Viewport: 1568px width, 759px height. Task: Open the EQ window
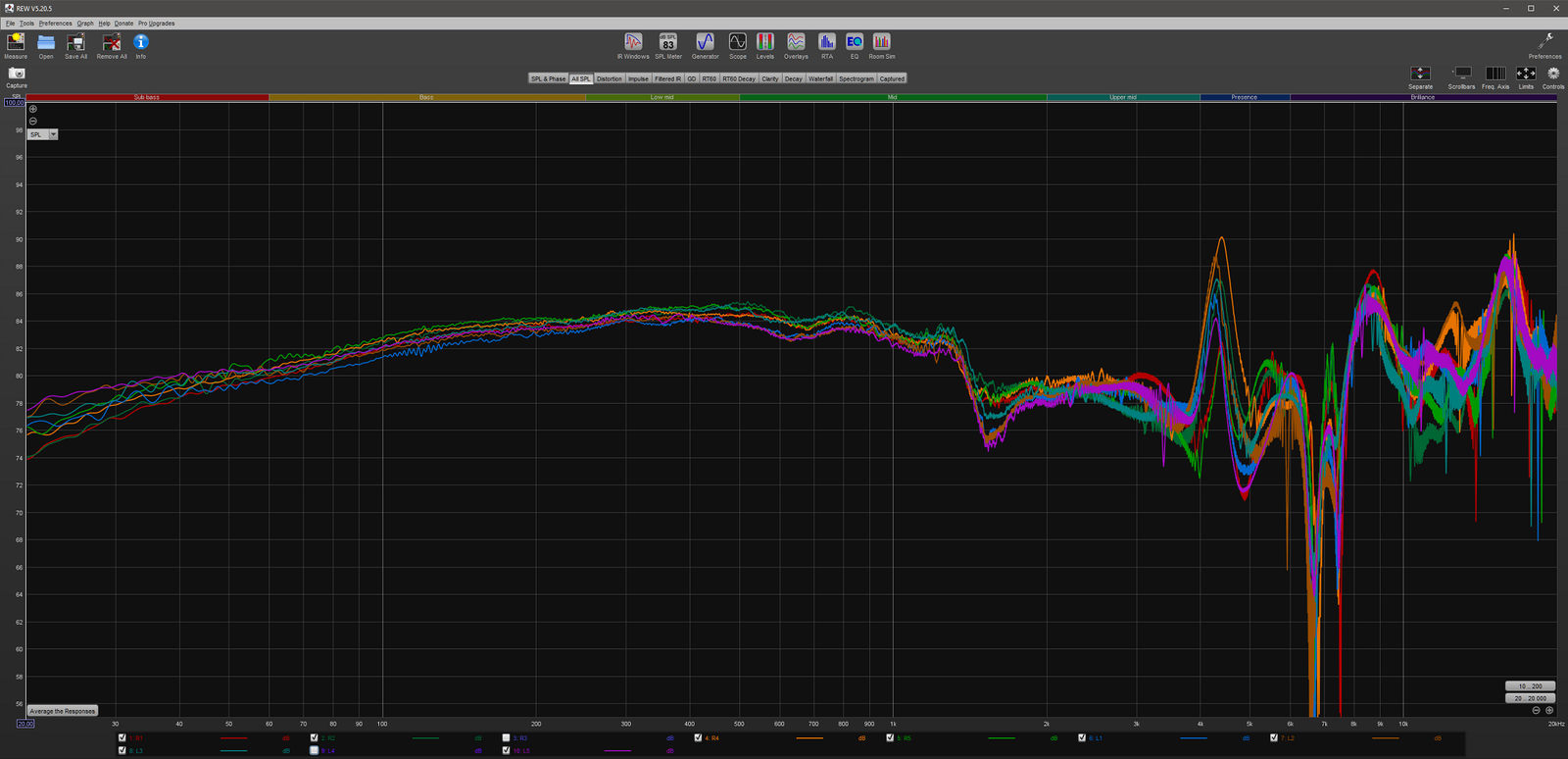point(855,42)
